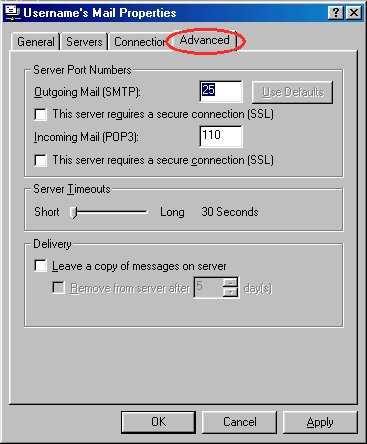367x444 pixels.
Task: Click the Advanced tab
Action: (205, 40)
